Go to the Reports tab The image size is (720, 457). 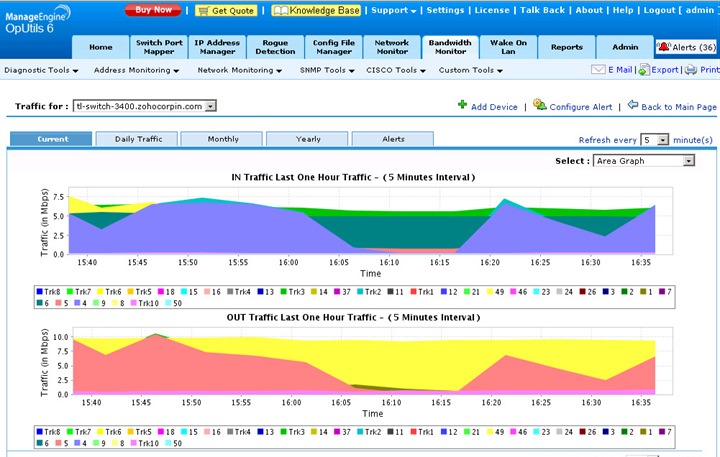click(x=567, y=47)
